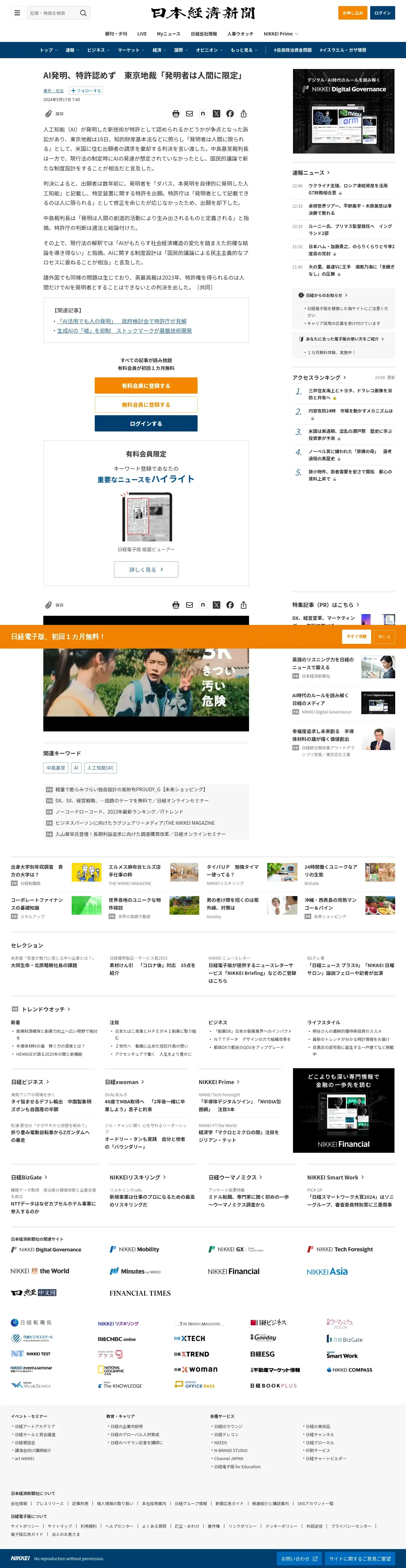
Task: Click the 有料会員に登録する button
Action: tap(146, 386)
